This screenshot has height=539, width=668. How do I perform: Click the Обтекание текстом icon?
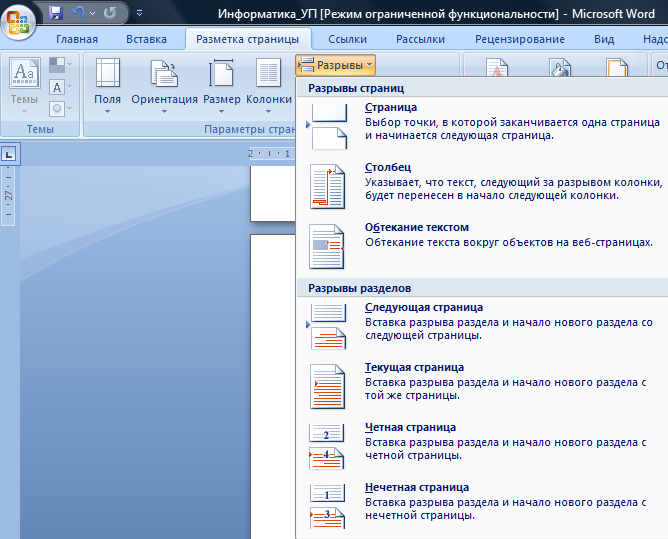click(327, 247)
